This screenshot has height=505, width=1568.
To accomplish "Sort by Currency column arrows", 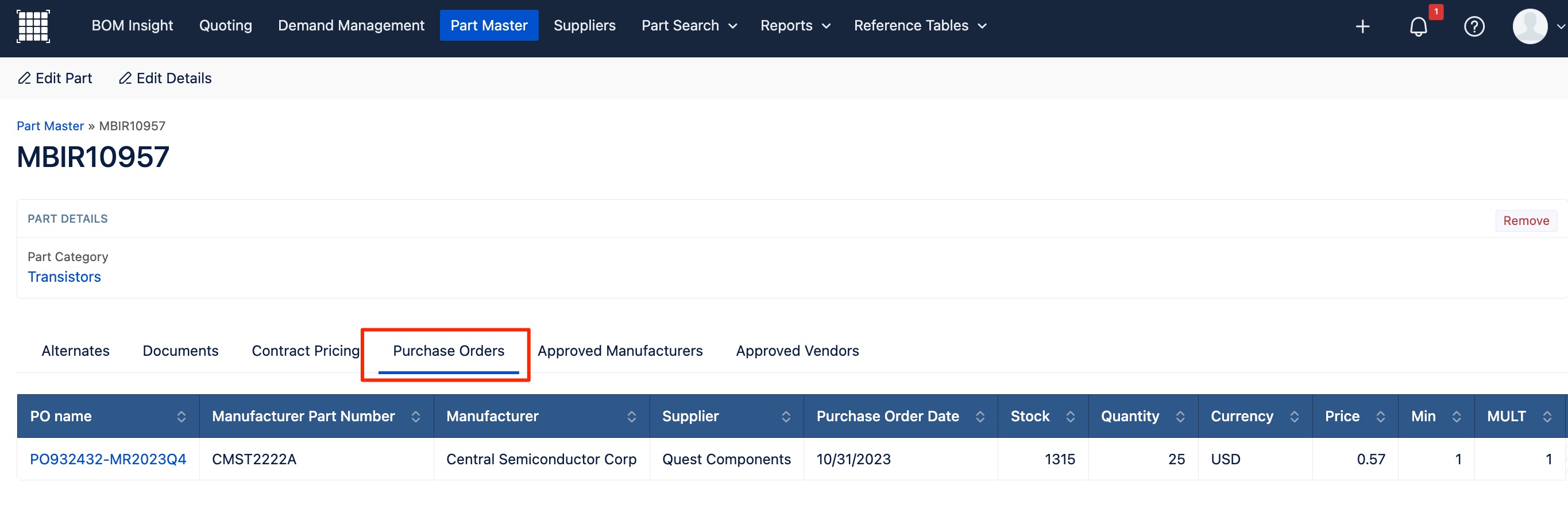I will pyautogui.click(x=1294, y=416).
